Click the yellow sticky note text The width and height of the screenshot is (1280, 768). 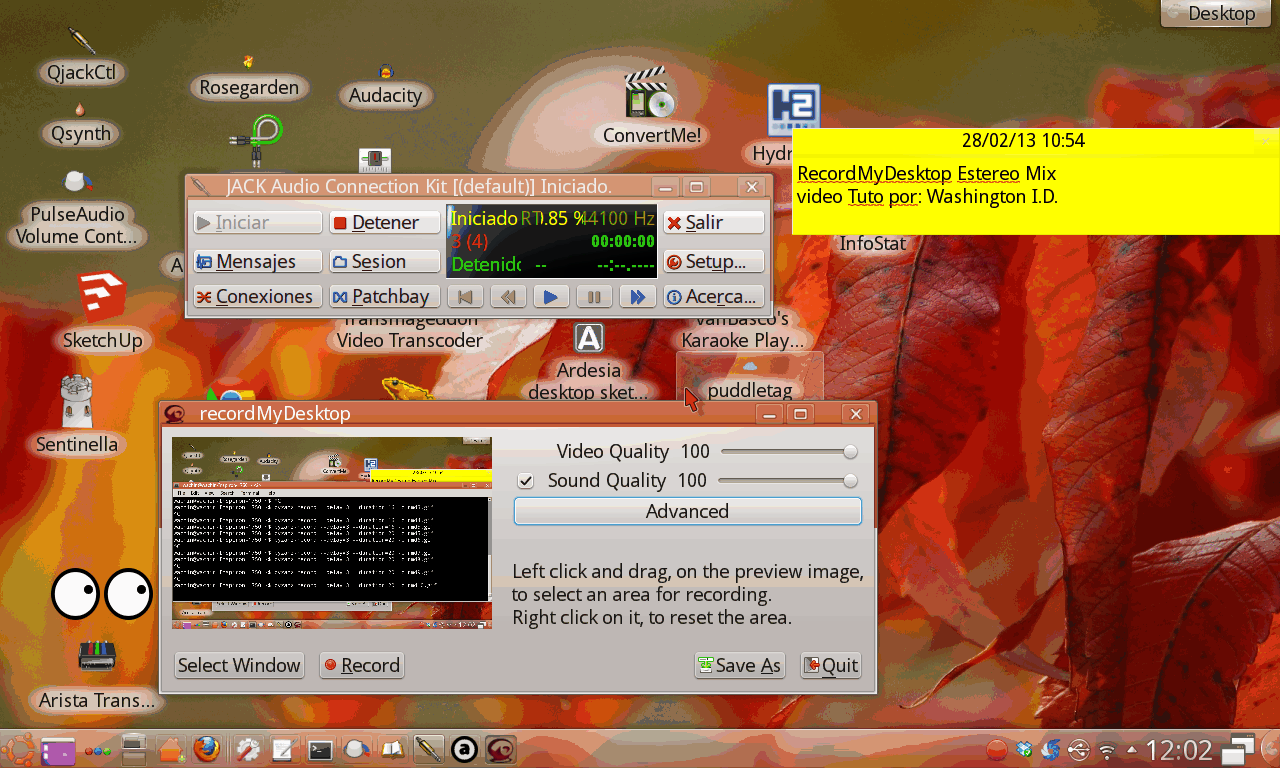point(927,185)
